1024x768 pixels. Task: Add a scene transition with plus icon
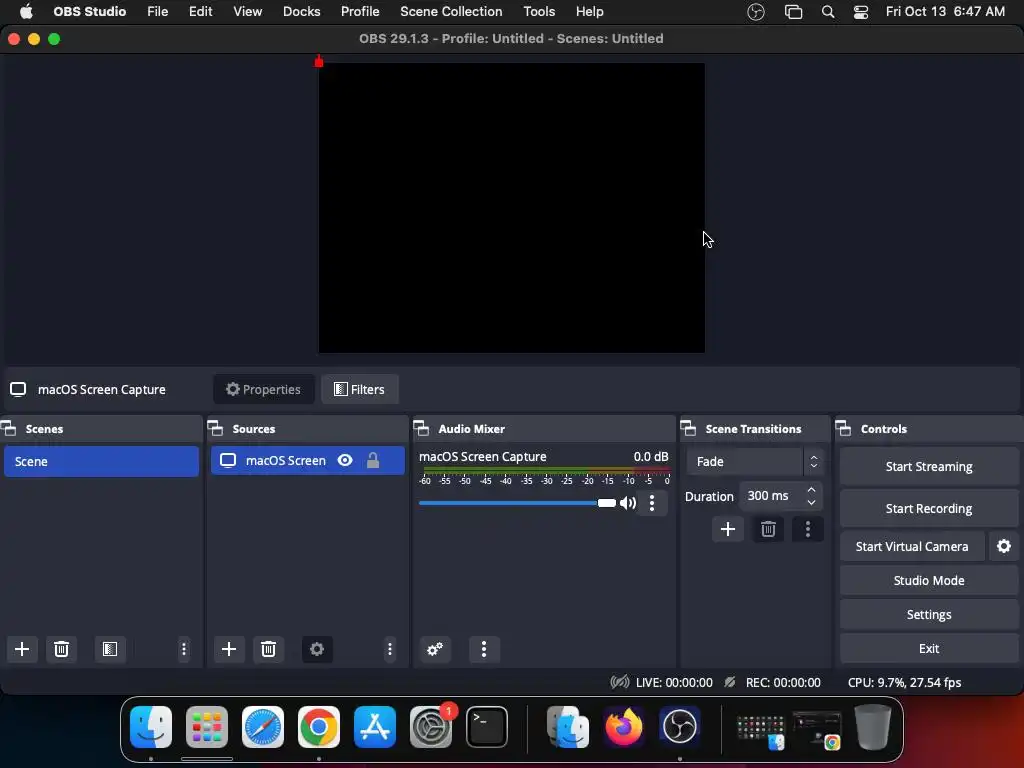tap(728, 529)
